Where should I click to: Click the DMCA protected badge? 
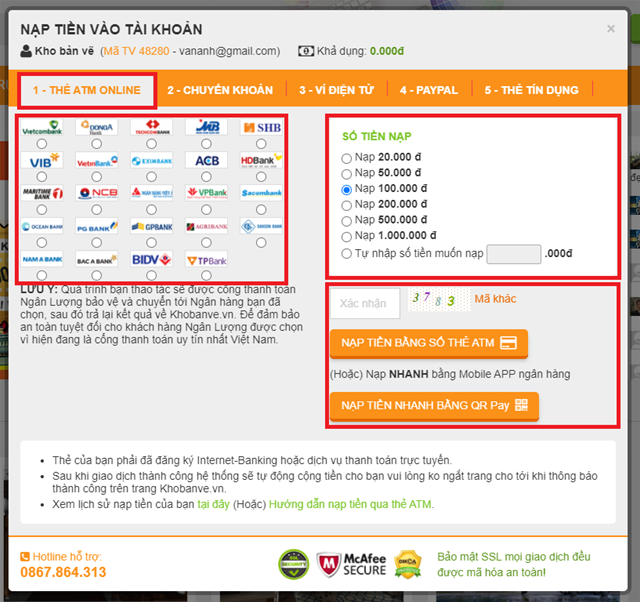(408, 564)
